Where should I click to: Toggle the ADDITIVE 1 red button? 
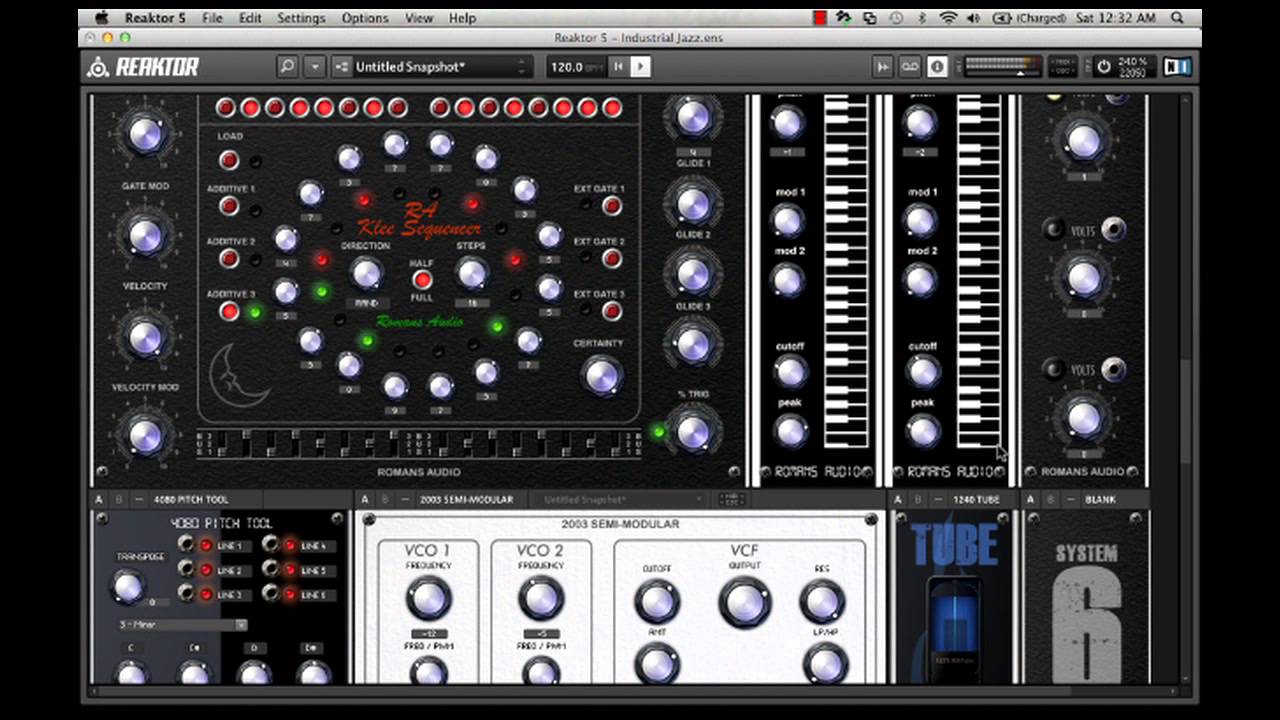[229, 206]
